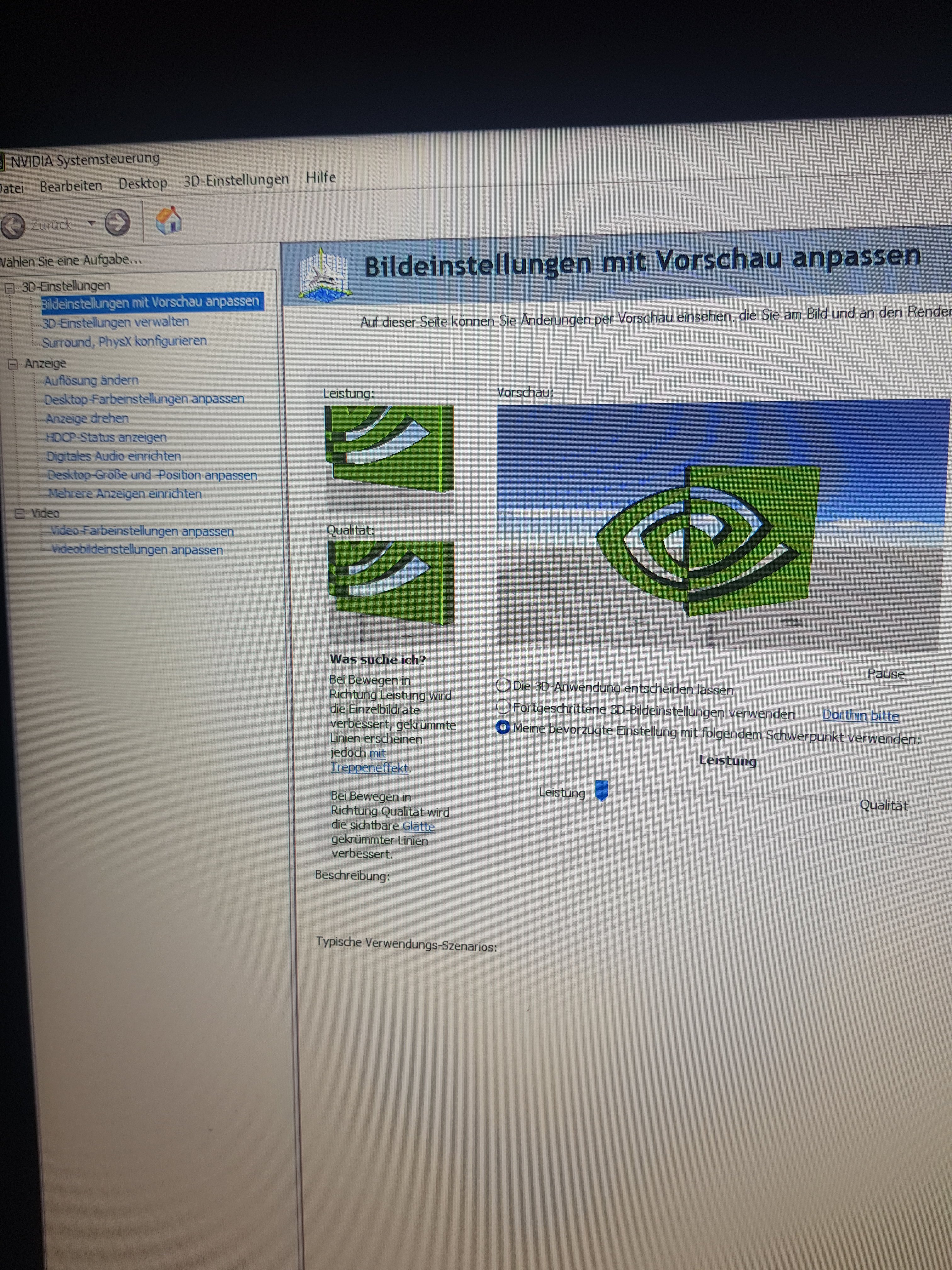952x1270 pixels.
Task: Collapse the Anzeige tree node
Action: click(x=13, y=363)
